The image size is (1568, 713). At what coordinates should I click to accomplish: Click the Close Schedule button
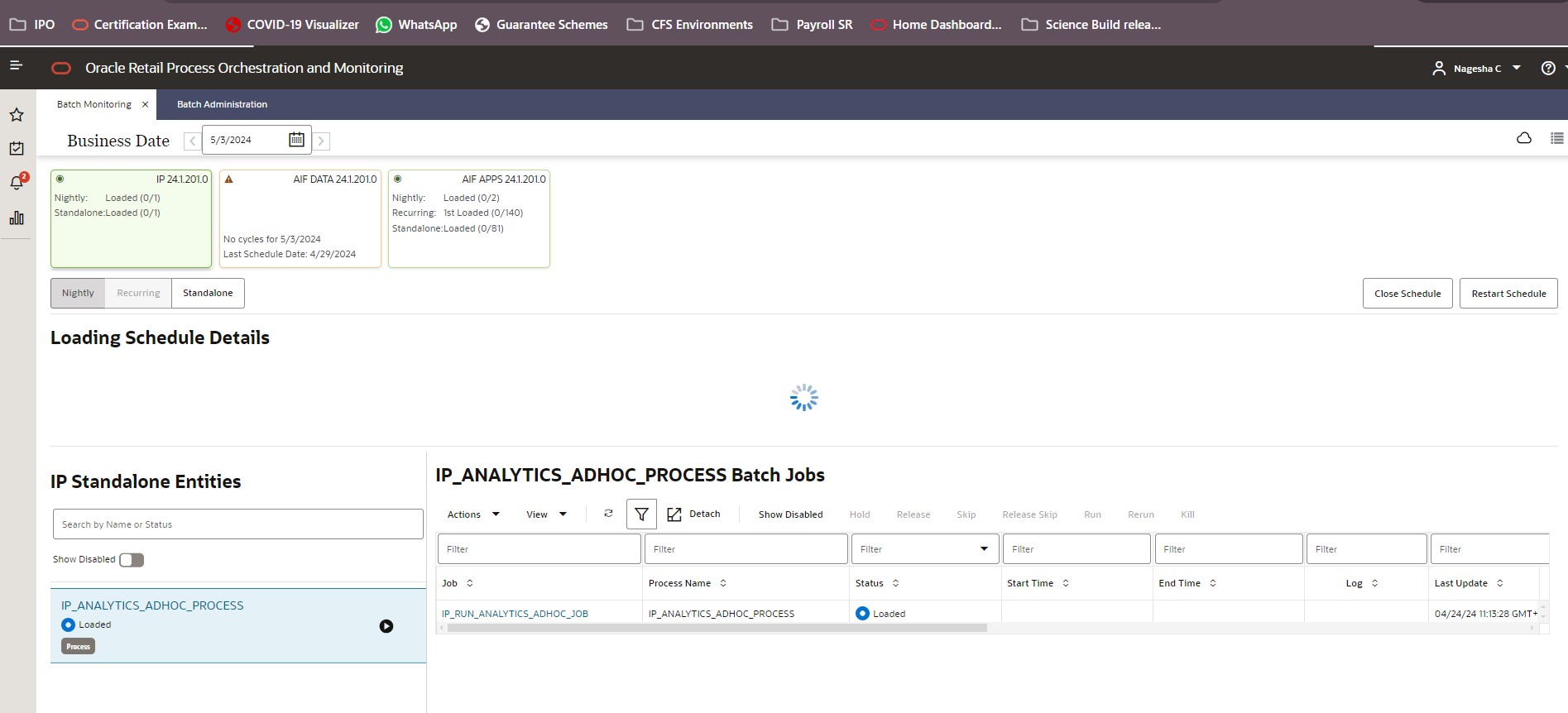[x=1407, y=294]
